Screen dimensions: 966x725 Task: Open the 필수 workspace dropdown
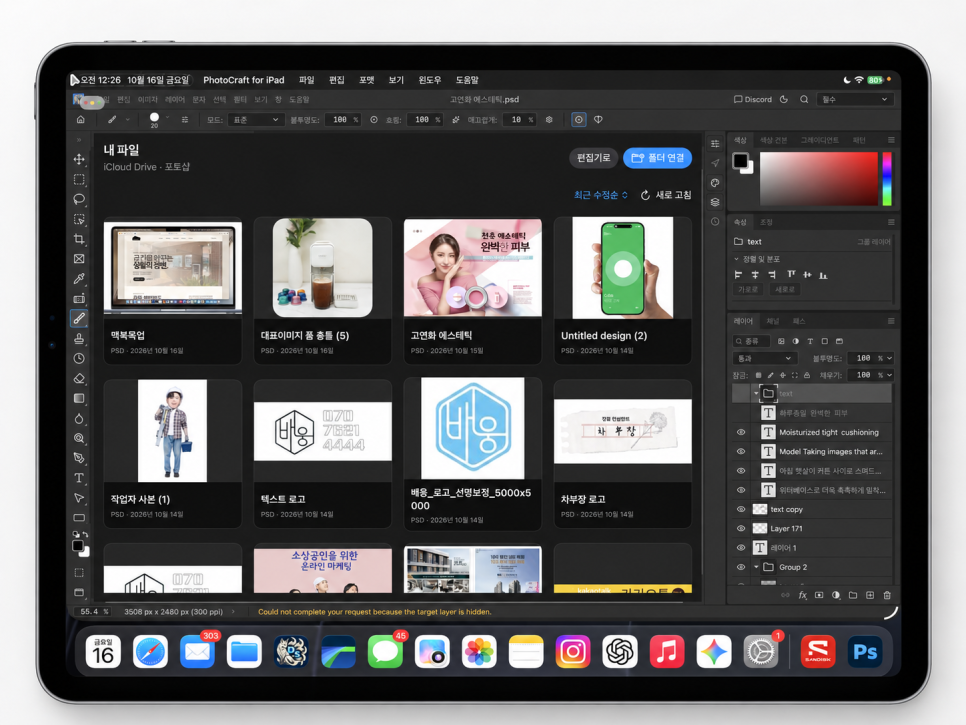[x=855, y=99]
